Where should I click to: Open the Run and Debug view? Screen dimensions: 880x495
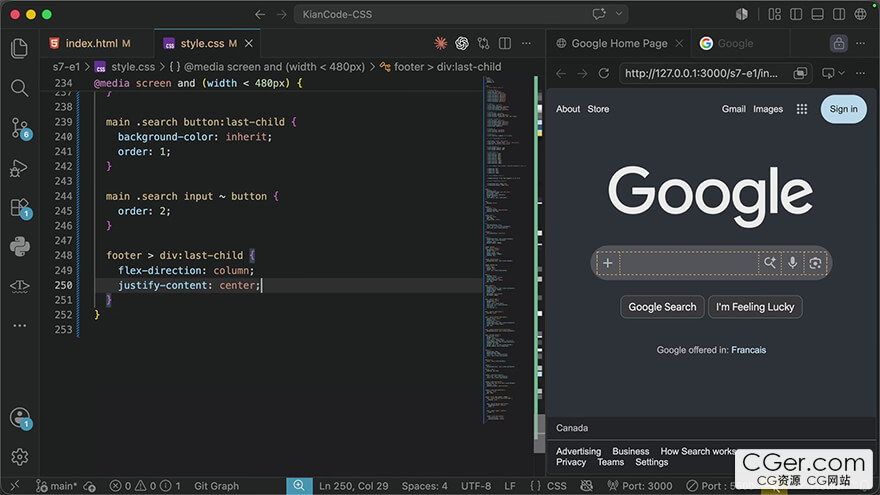pos(20,168)
